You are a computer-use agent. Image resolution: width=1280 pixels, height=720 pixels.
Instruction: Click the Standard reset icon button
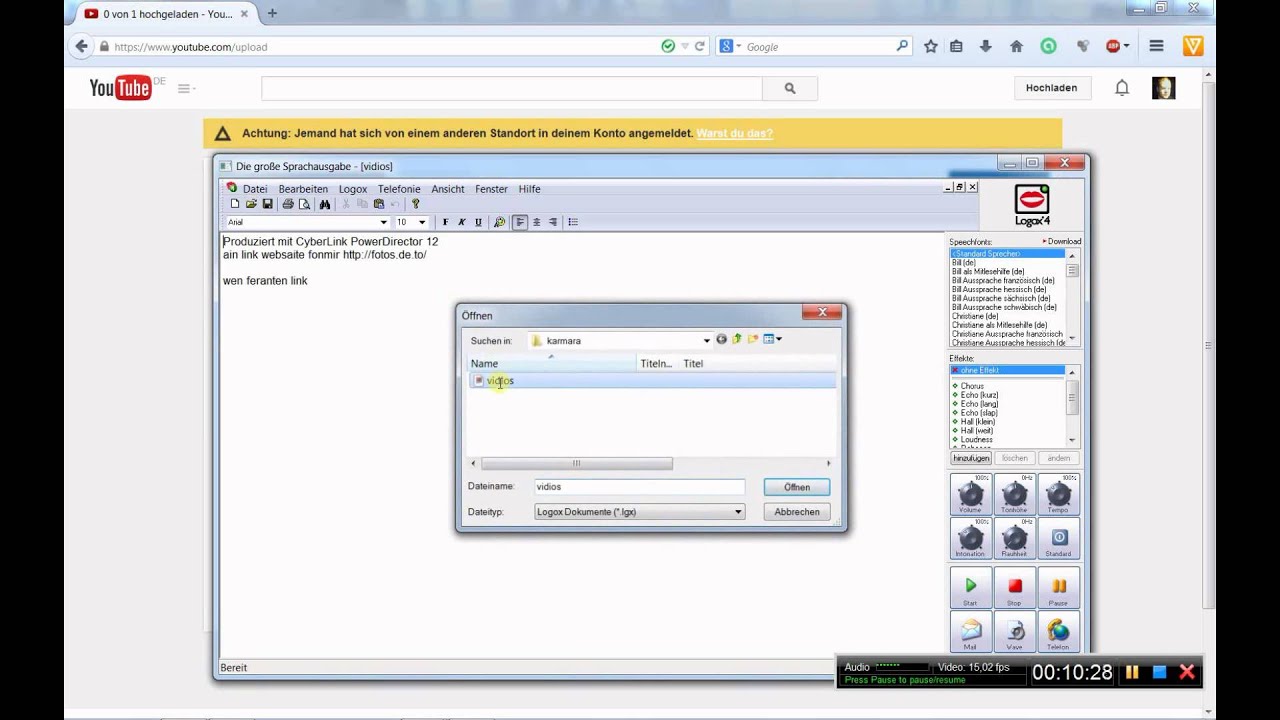pos(1058,539)
